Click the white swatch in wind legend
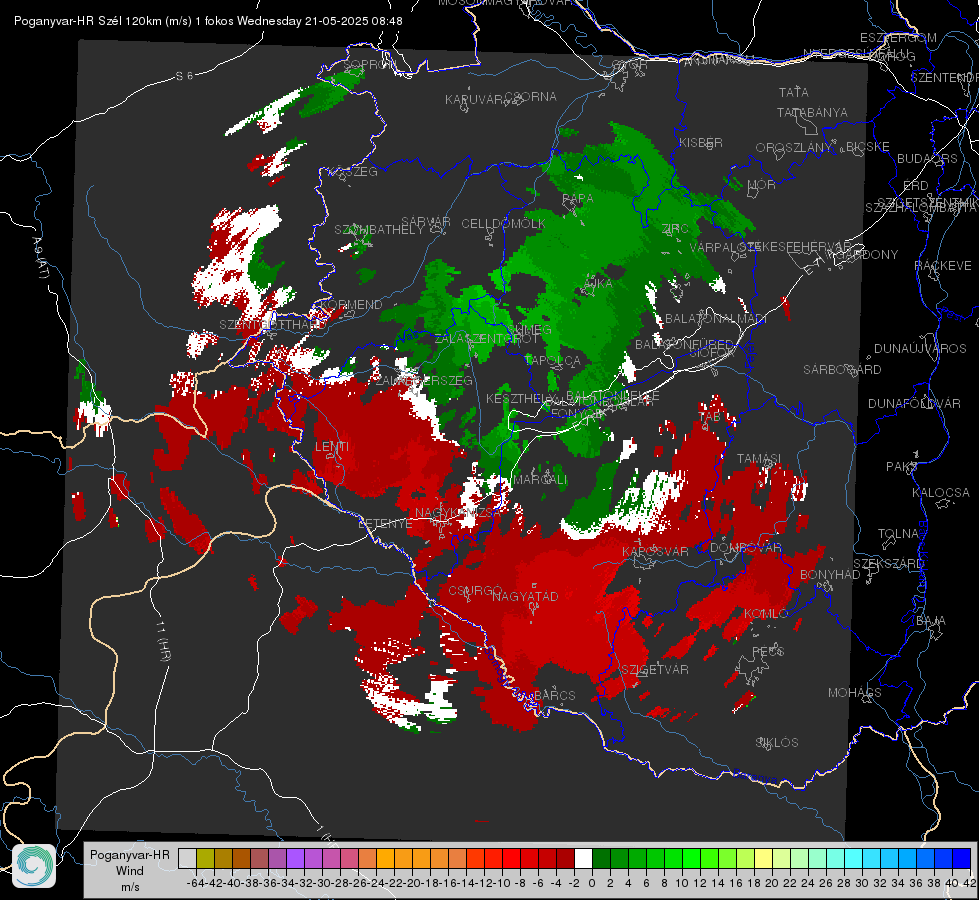979x900 pixels. [583, 858]
